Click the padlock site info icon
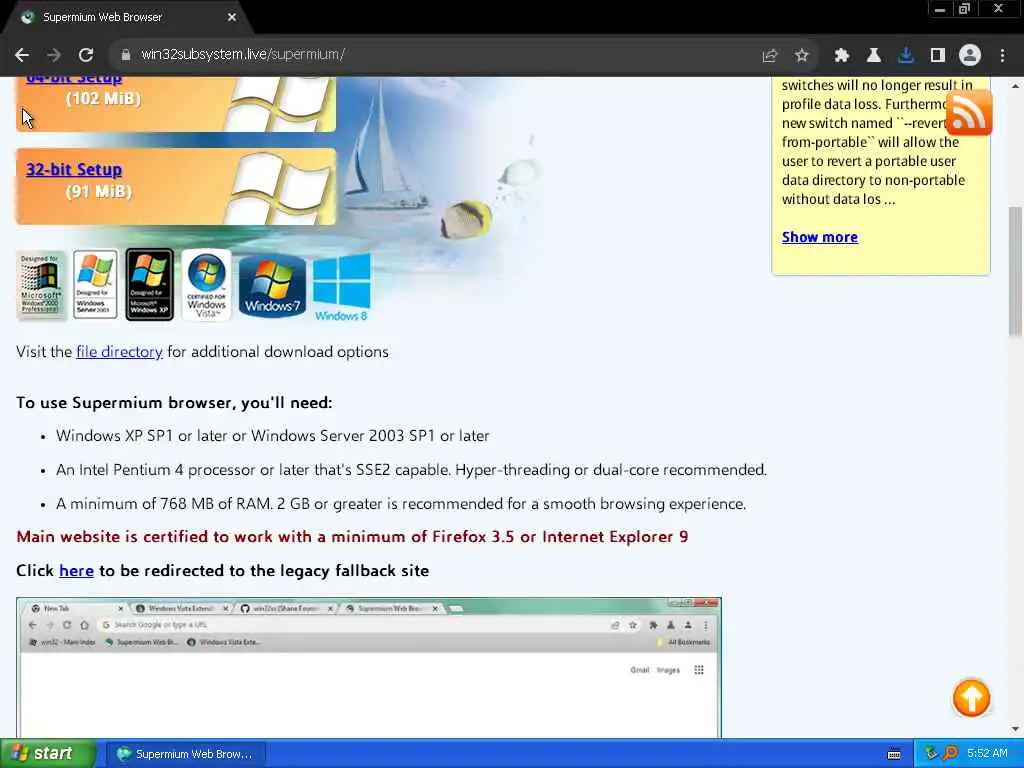The height and width of the screenshot is (768, 1024). point(125,55)
